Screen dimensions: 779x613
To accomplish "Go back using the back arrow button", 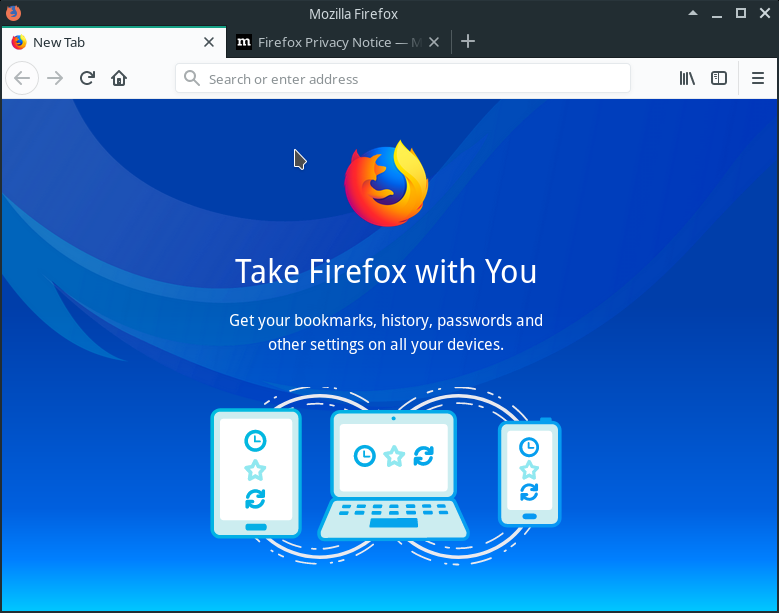I will [22, 78].
